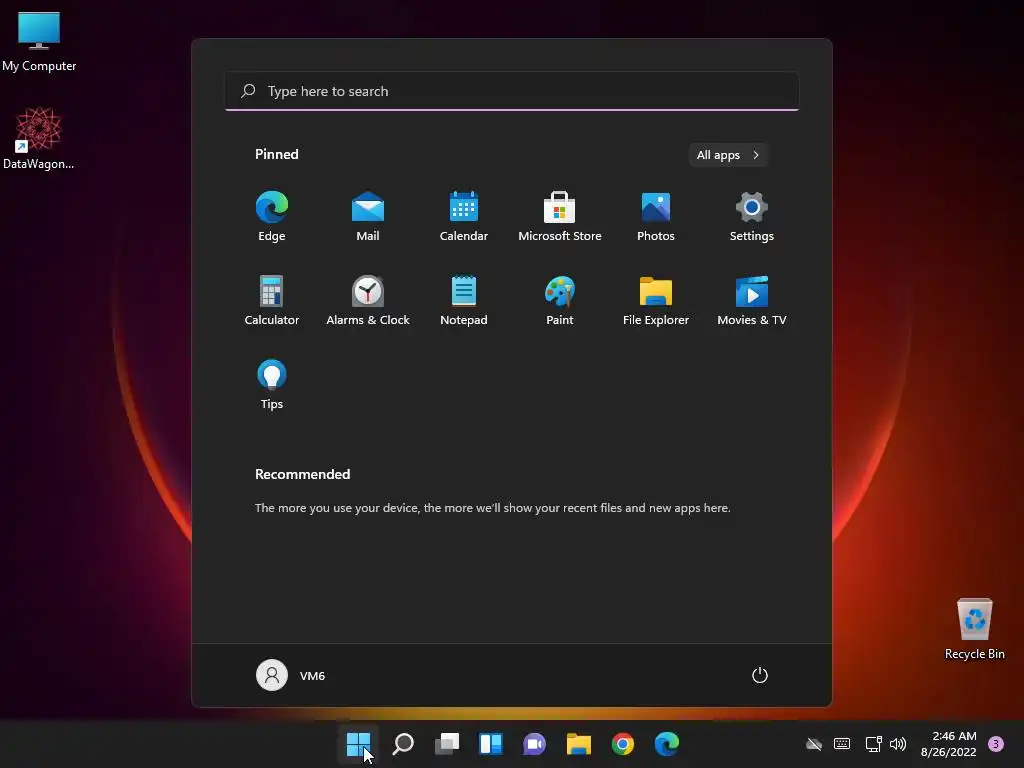1024x768 pixels.
Task: Click the Pinned section heading
Action: (x=277, y=154)
